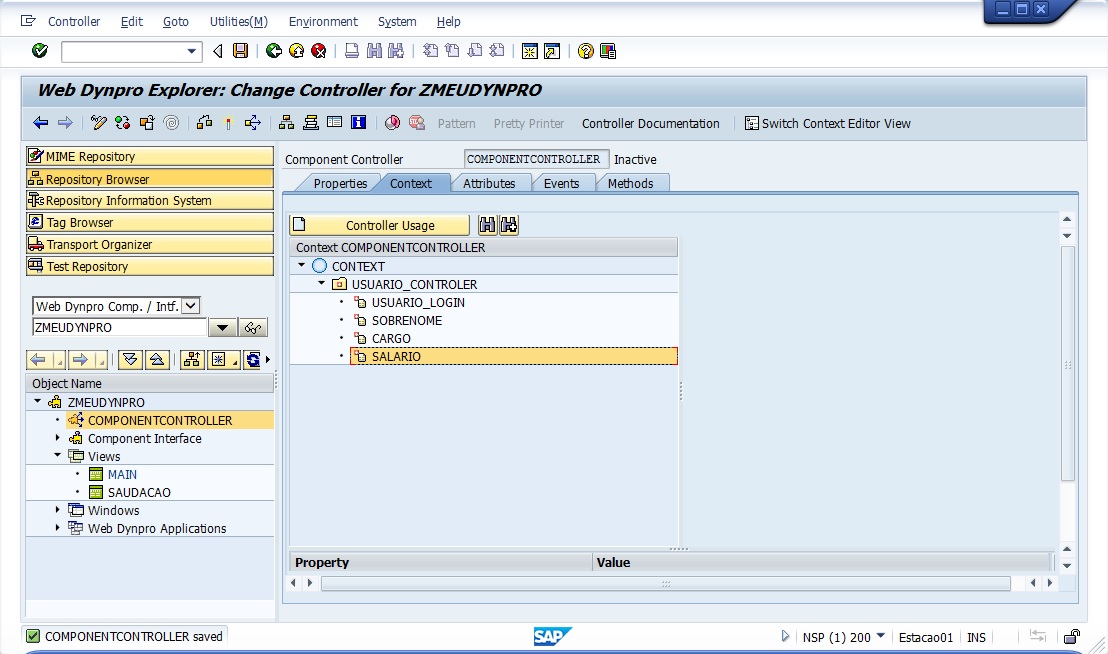Collapse the USUARIO_CONTROLER context node
The image size is (1108, 654).
pos(322,284)
